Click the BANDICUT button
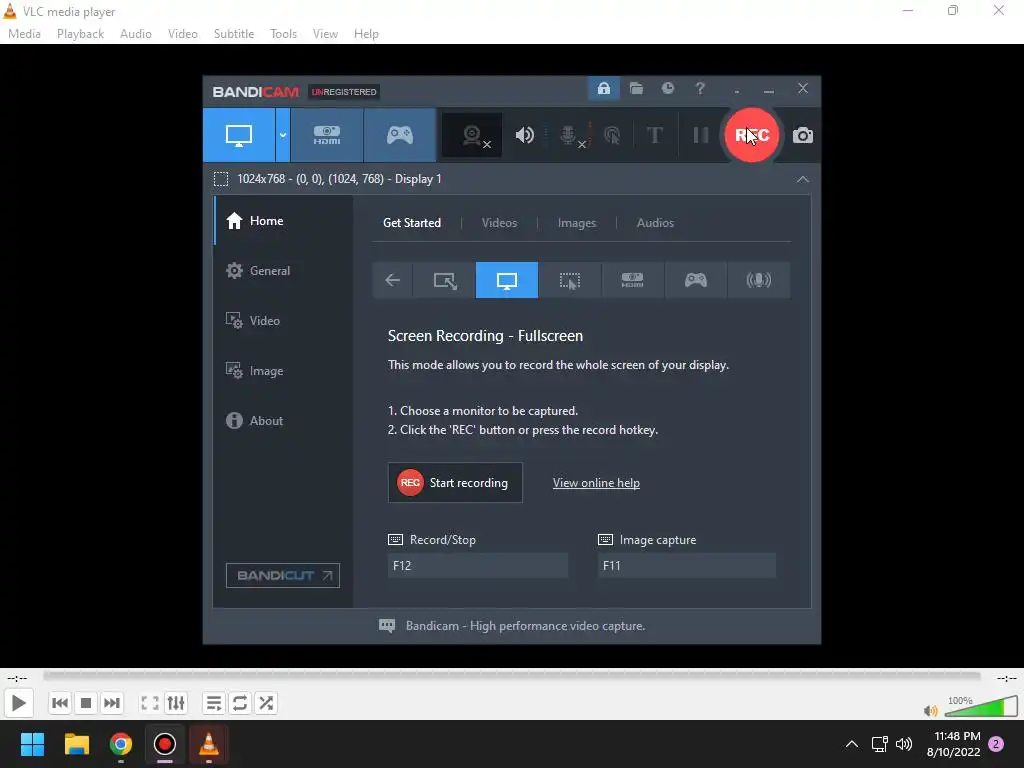This screenshot has height=768, width=1024. [283, 575]
